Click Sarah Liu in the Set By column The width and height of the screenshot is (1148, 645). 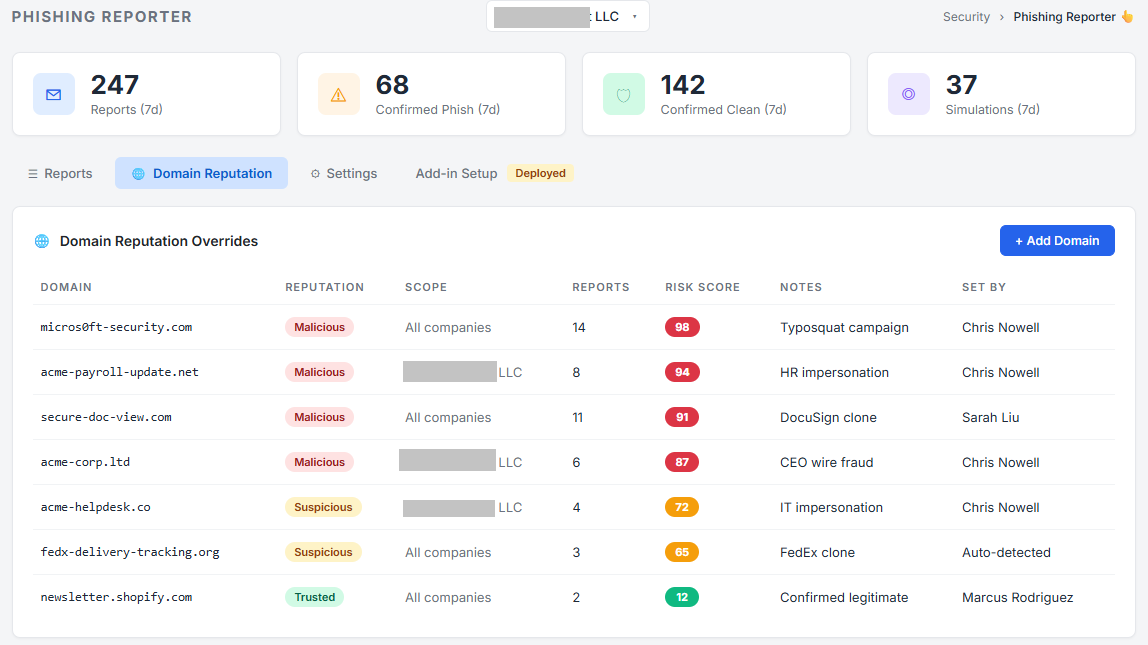click(990, 417)
